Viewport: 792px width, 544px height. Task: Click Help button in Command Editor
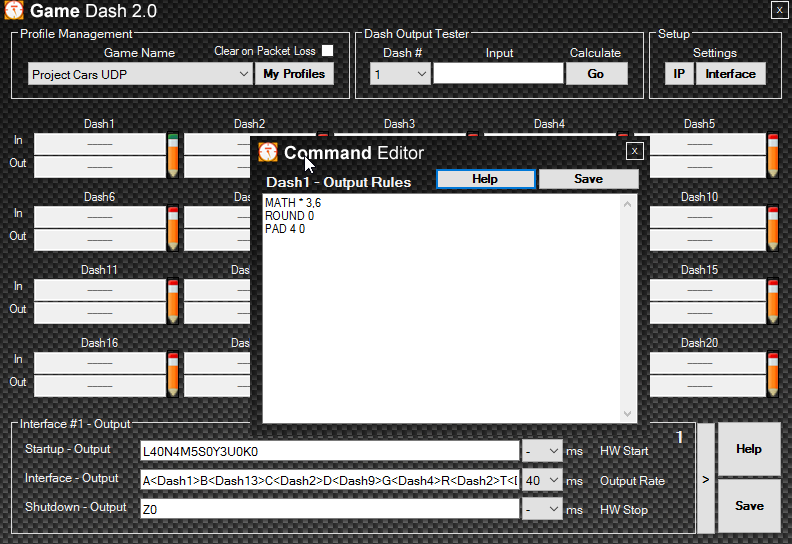coord(485,179)
